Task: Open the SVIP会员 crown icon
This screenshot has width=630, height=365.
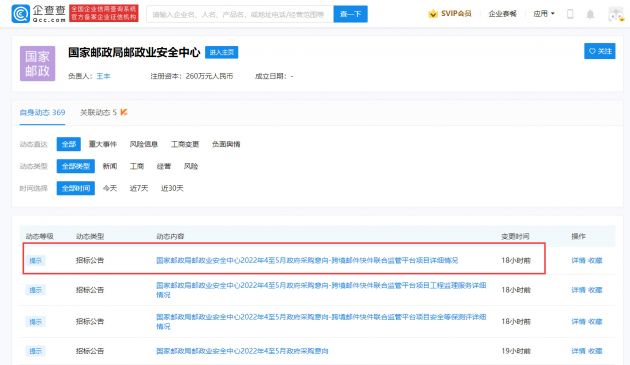Action: pyautogui.click(x=433, y=14)
